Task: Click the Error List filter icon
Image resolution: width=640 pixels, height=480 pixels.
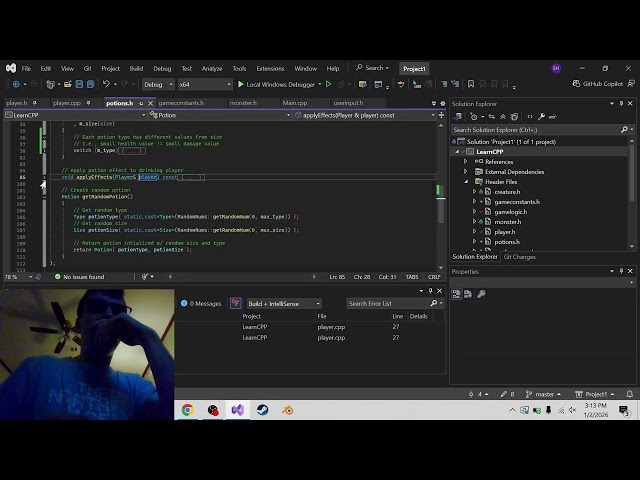Action: [236, 303]
